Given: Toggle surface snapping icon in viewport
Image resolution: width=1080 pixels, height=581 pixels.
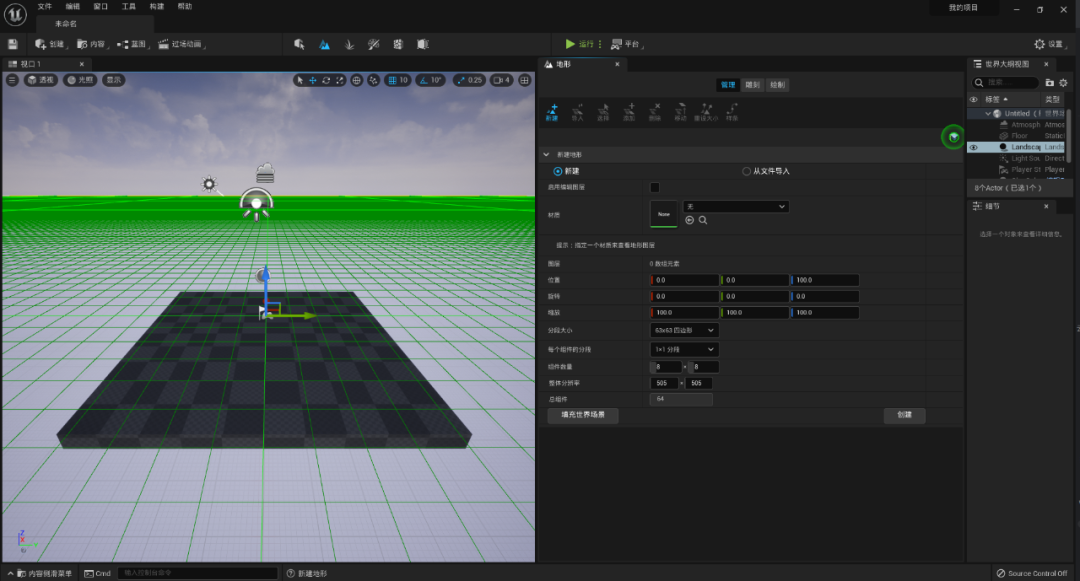Looking at the screenshot, I should [x=373, y=81].
